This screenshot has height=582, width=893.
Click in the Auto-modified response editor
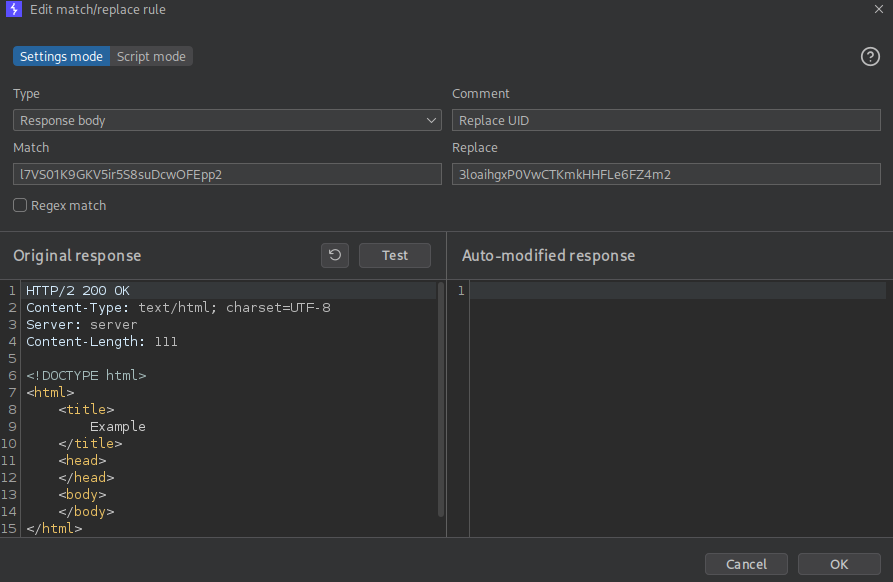[670, 400]
